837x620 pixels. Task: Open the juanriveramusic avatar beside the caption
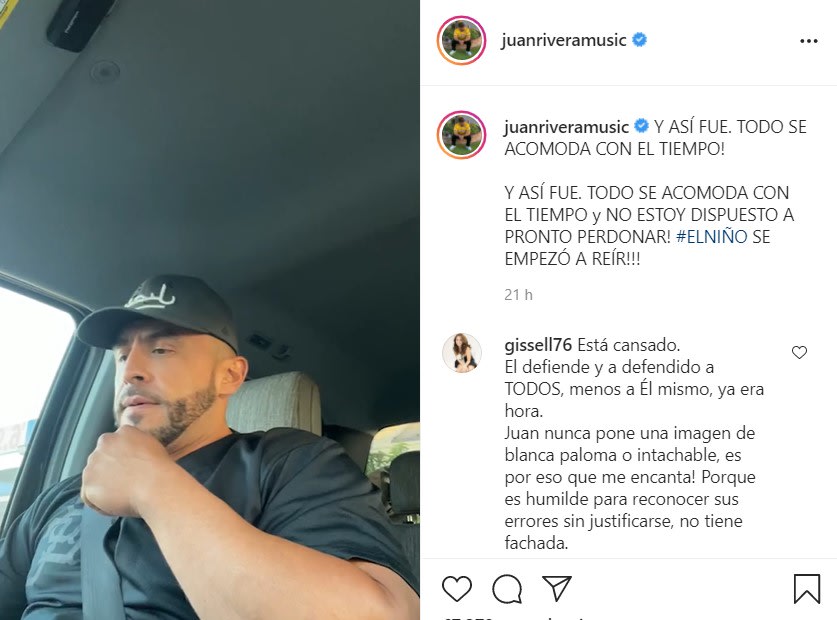pos(461,135)
